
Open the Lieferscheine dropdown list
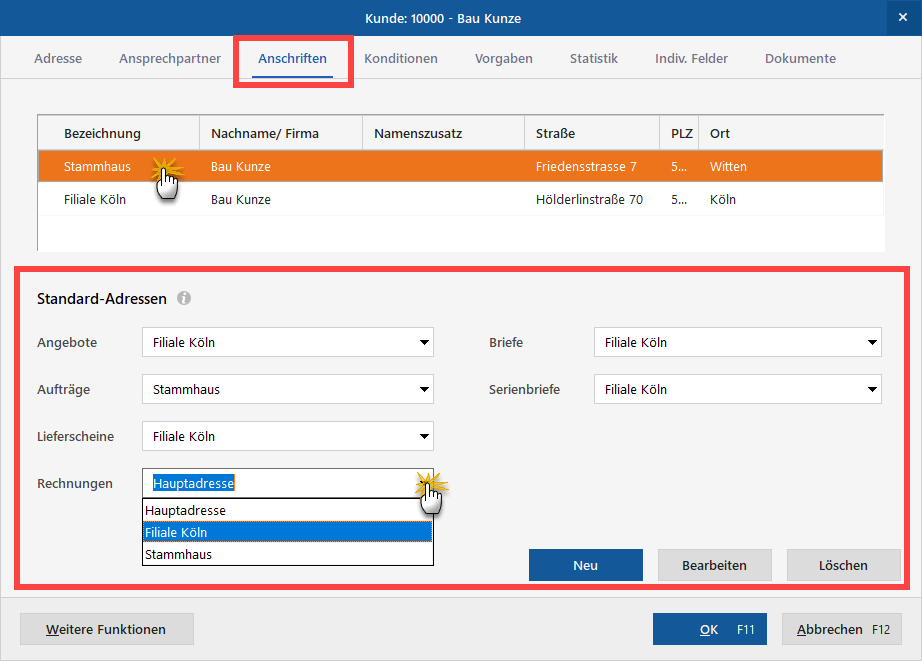pos(424,437)
